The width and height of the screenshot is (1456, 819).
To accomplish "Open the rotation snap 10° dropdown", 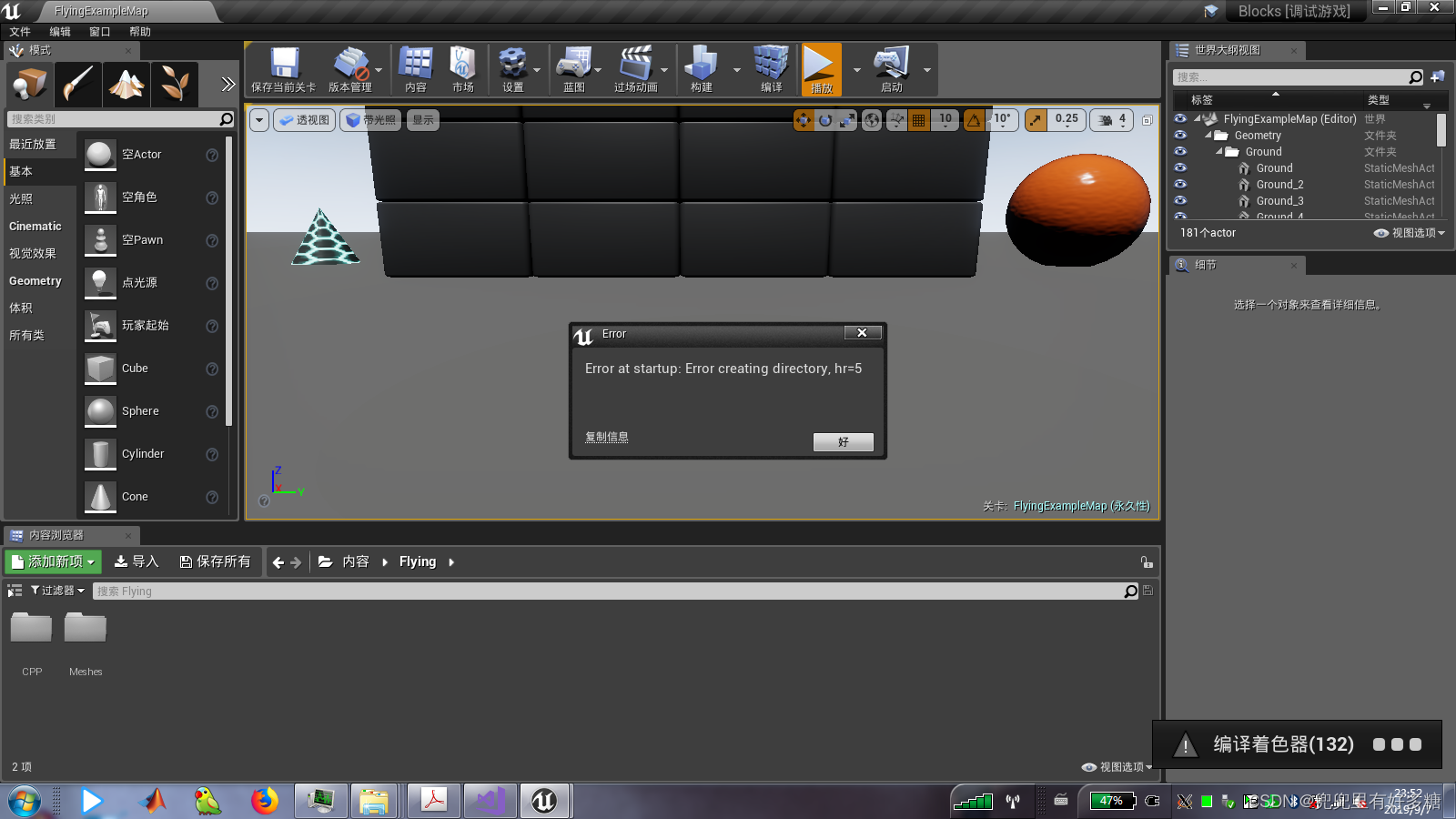I will tap(1002, 120).
